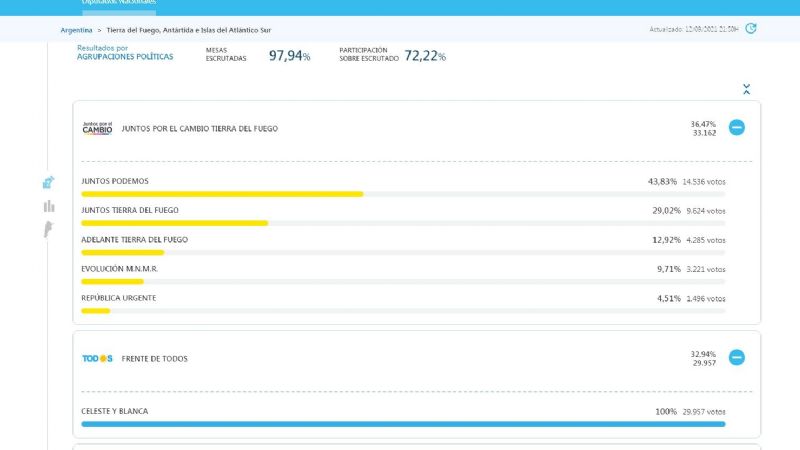Click the Juntos Tierra del Fuego progress bar
This screenshot has width=800, height=450.
(174, 223)
